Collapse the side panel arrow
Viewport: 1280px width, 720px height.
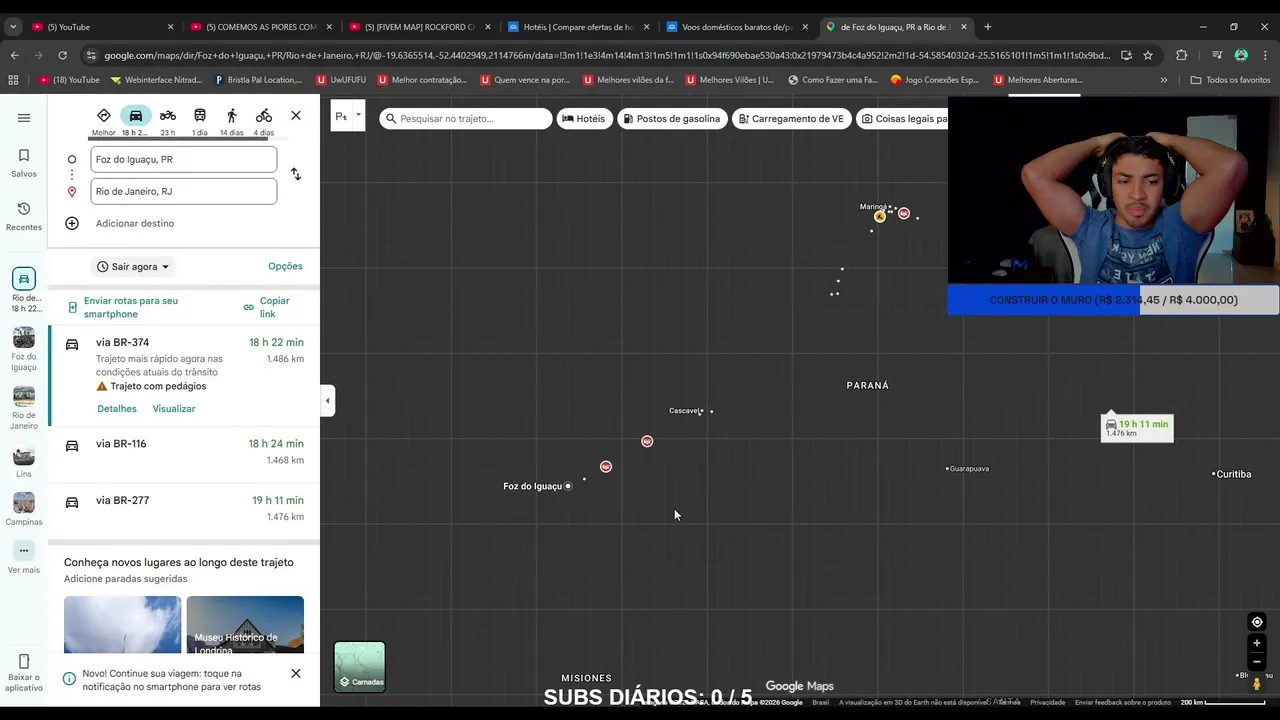327,401
